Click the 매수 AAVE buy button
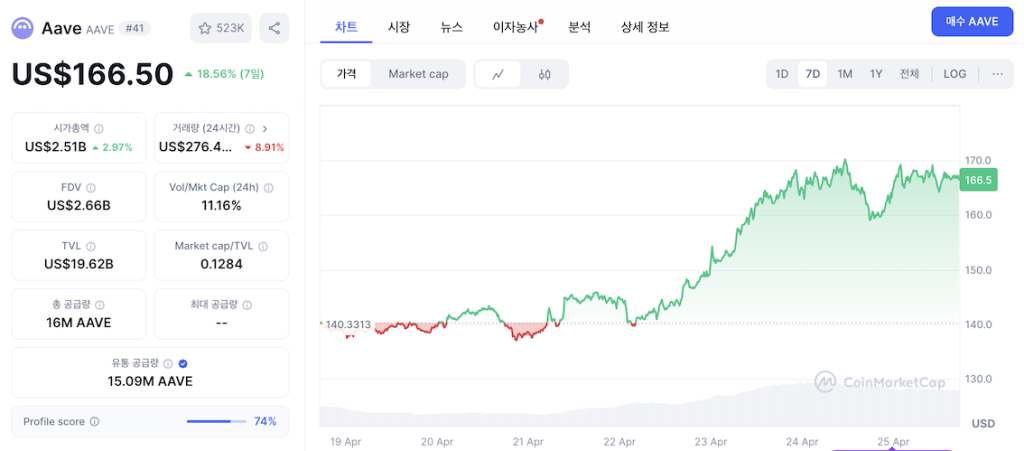 coord(972,21)
